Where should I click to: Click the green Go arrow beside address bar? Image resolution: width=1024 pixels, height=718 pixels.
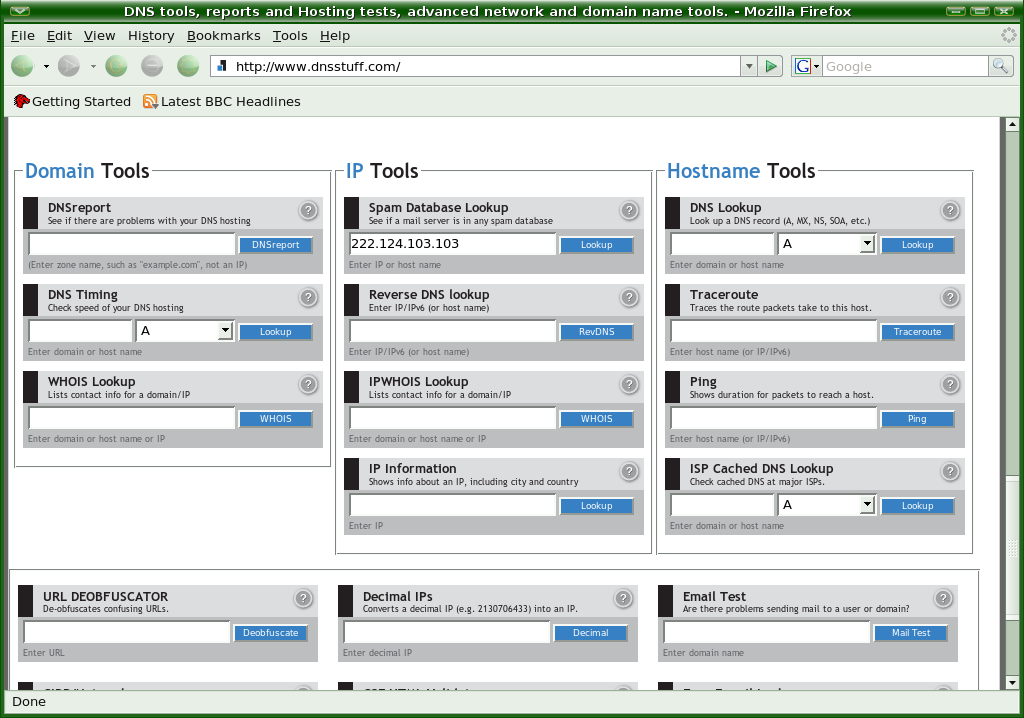pyautogui.click(x=771, y=66)
